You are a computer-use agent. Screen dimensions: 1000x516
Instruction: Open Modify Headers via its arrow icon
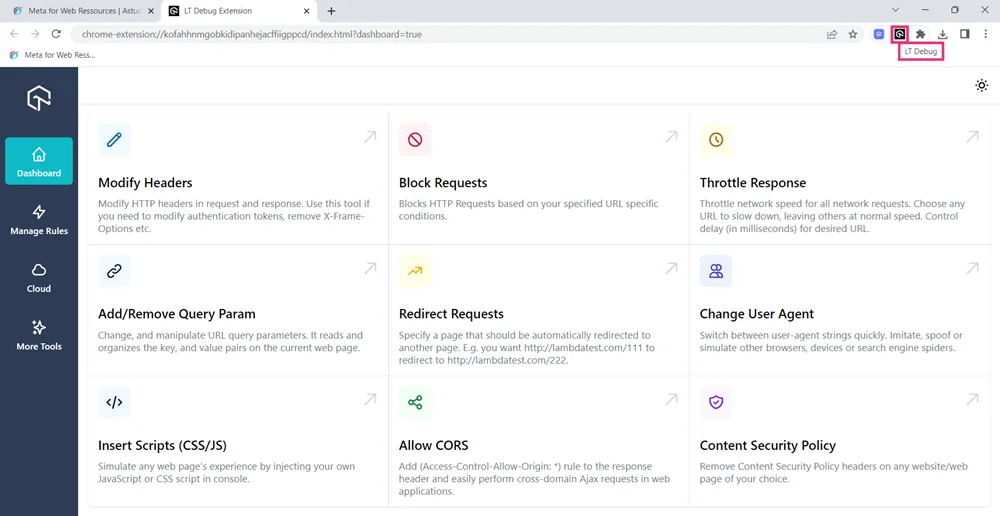(x=370, y=136)
